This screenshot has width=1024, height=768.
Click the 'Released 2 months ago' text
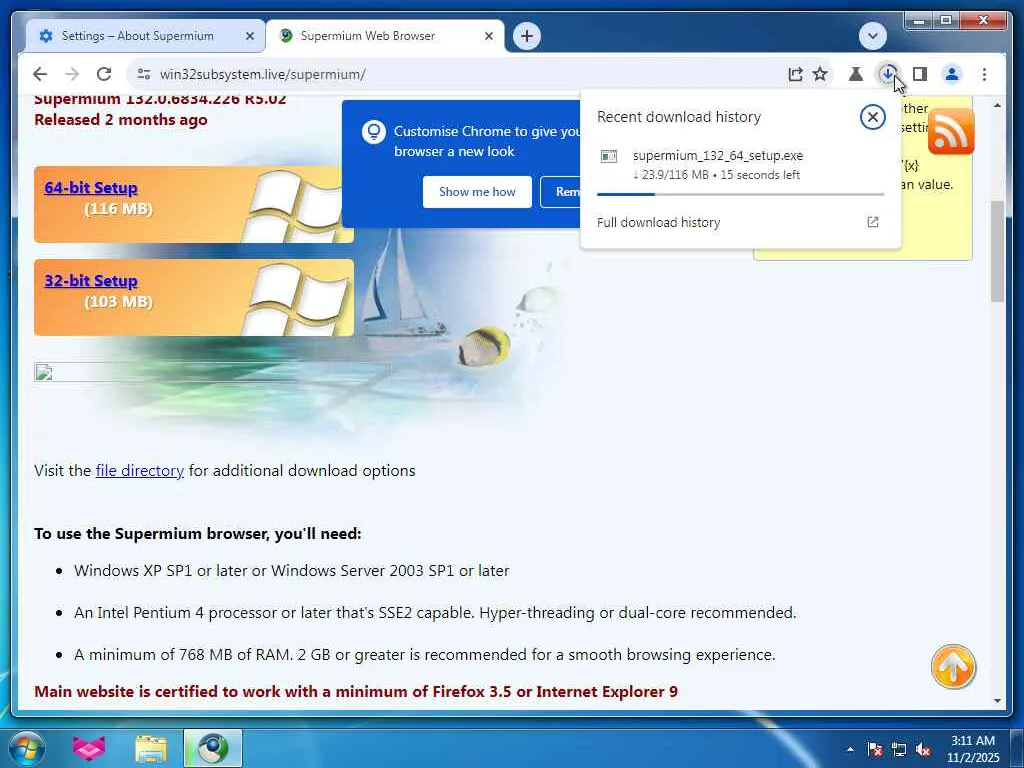(121, 120)
